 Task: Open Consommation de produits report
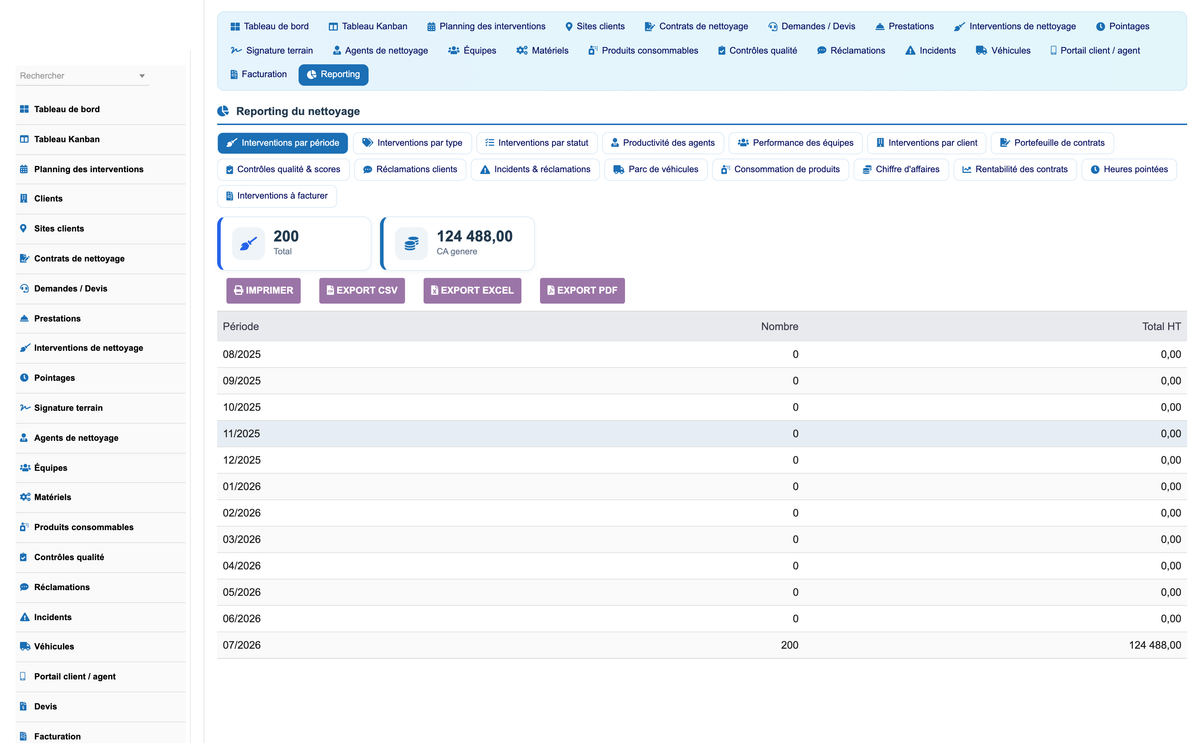tap(781, 169)
